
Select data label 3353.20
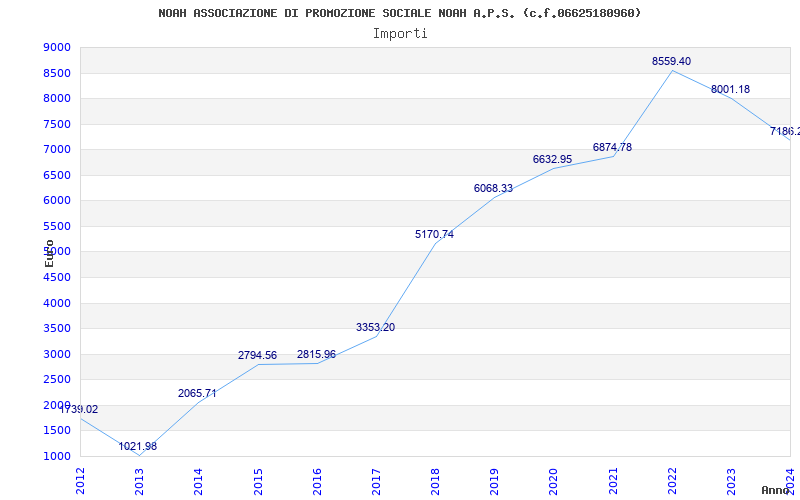click(x=376, y=327)
